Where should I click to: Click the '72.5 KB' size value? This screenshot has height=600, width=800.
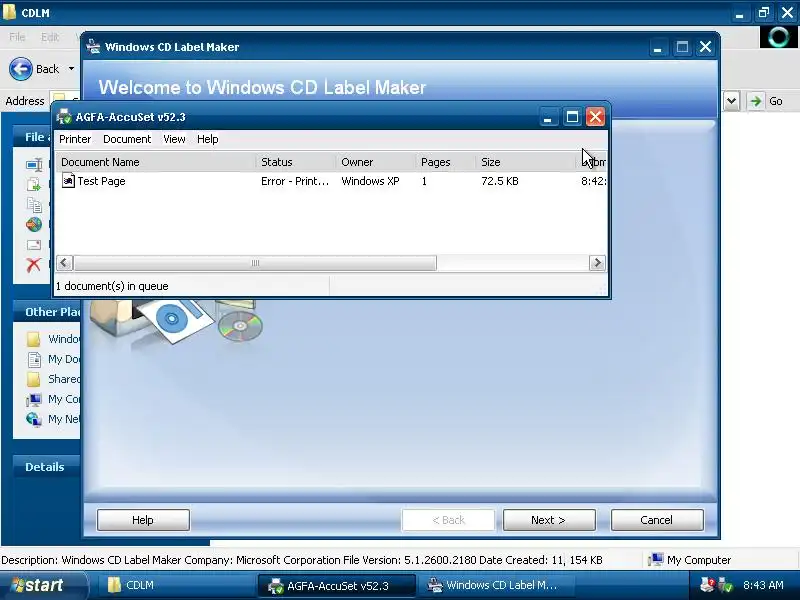(x=499, y=181)
